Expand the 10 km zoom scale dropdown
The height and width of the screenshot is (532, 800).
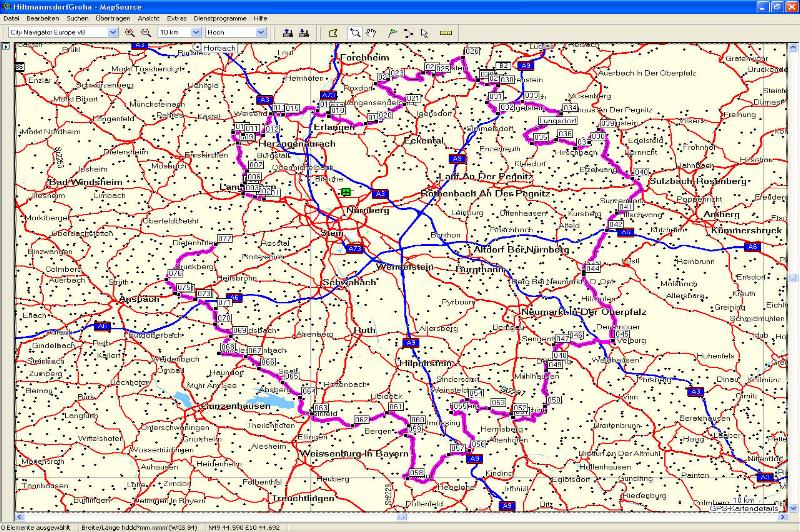[195, 32]
